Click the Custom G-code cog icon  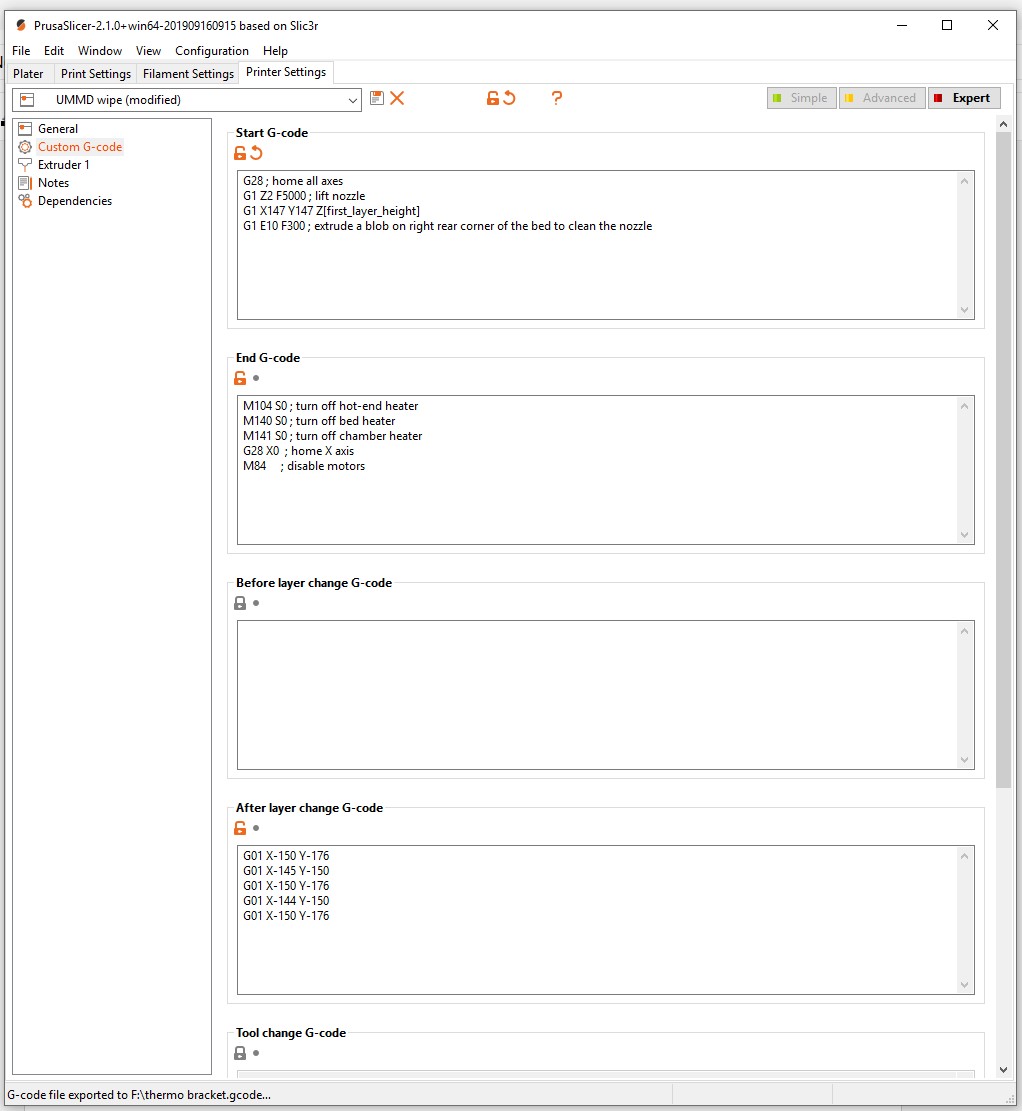[x=25, y=147]
